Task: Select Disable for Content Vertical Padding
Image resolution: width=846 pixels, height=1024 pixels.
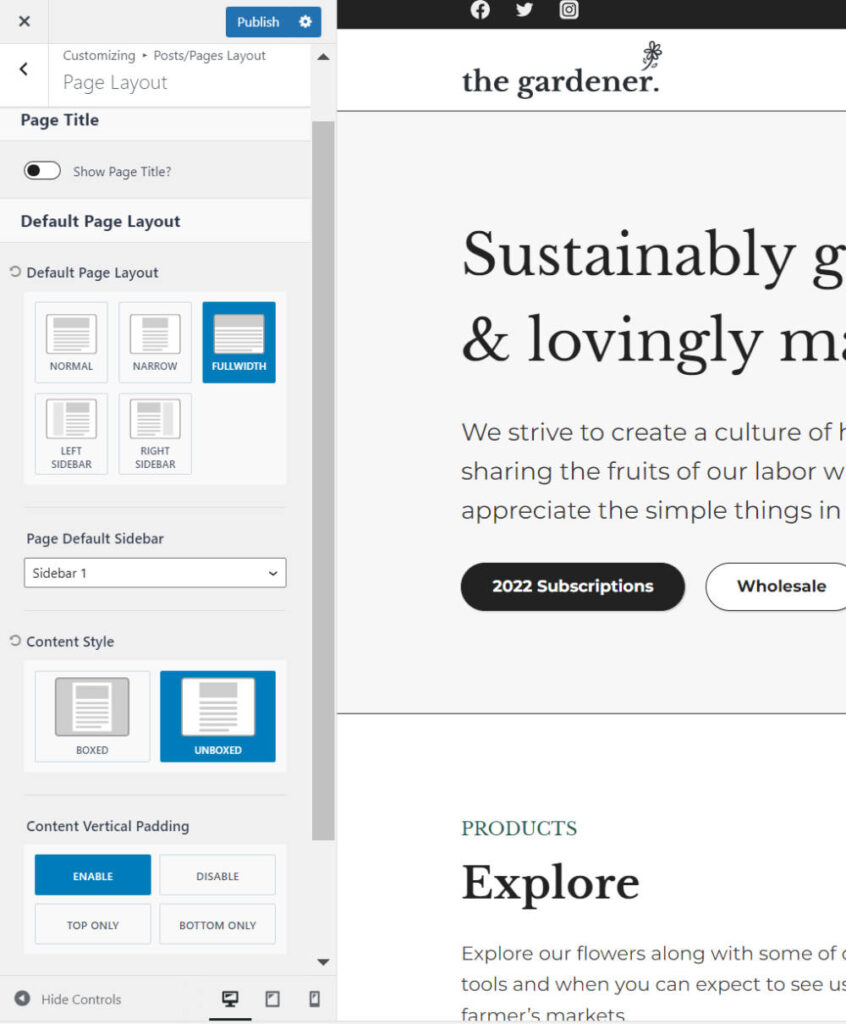Action: coord(217,875)
